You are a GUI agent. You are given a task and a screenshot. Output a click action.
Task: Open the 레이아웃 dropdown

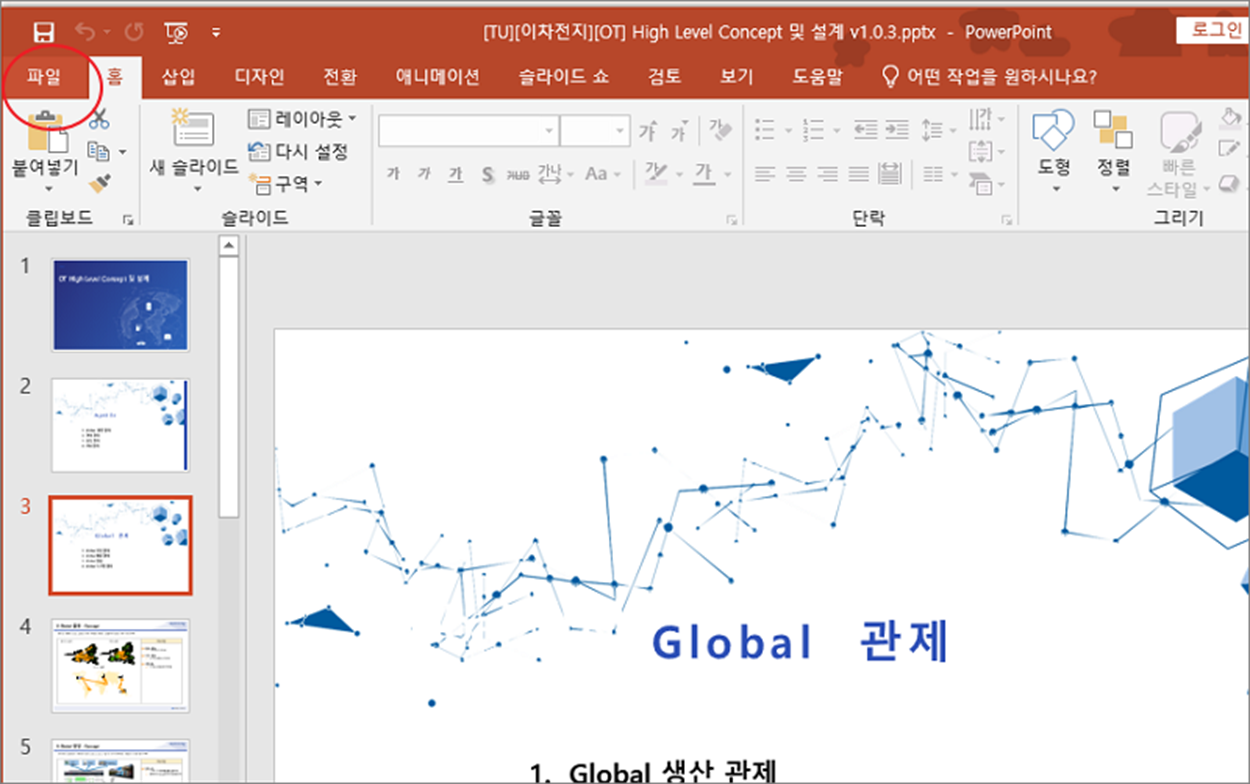(x=303, y=120)
